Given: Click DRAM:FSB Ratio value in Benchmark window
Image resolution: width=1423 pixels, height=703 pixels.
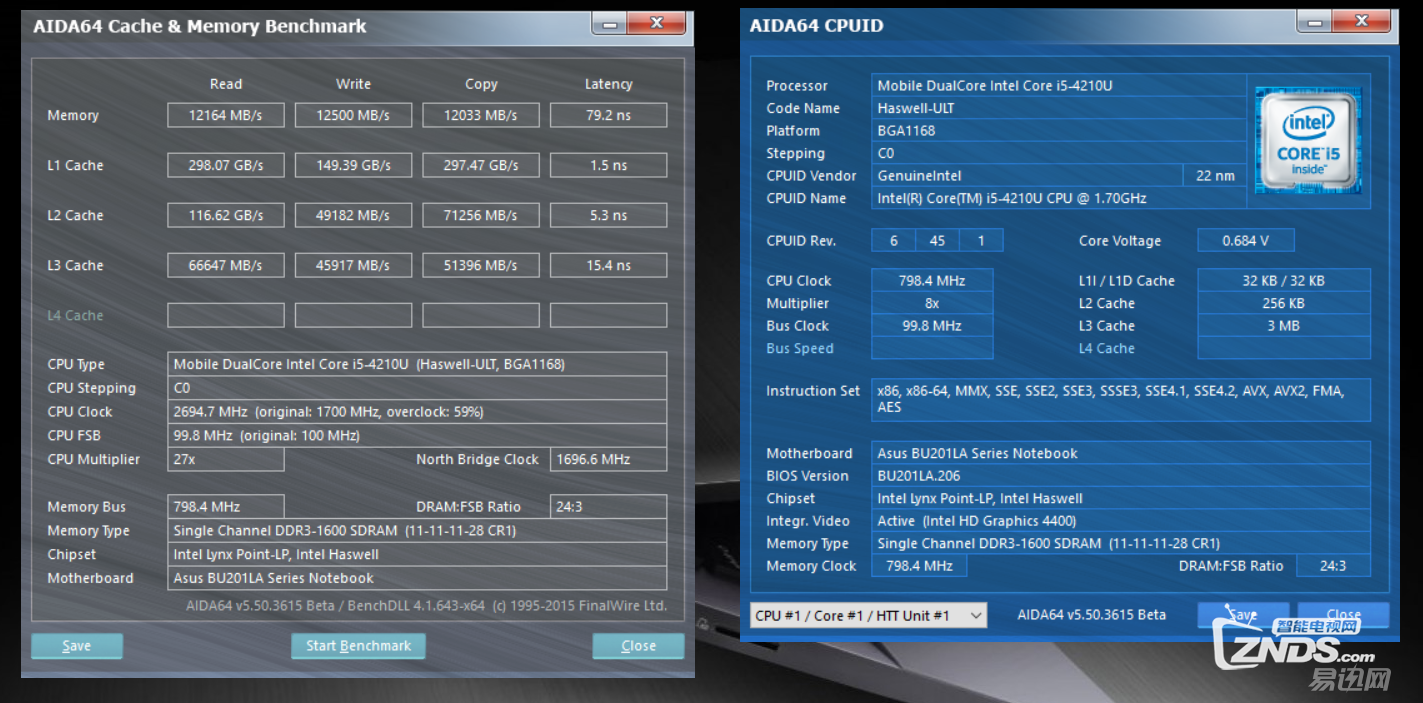Looking at the screenshot, I should pos(608,507).
